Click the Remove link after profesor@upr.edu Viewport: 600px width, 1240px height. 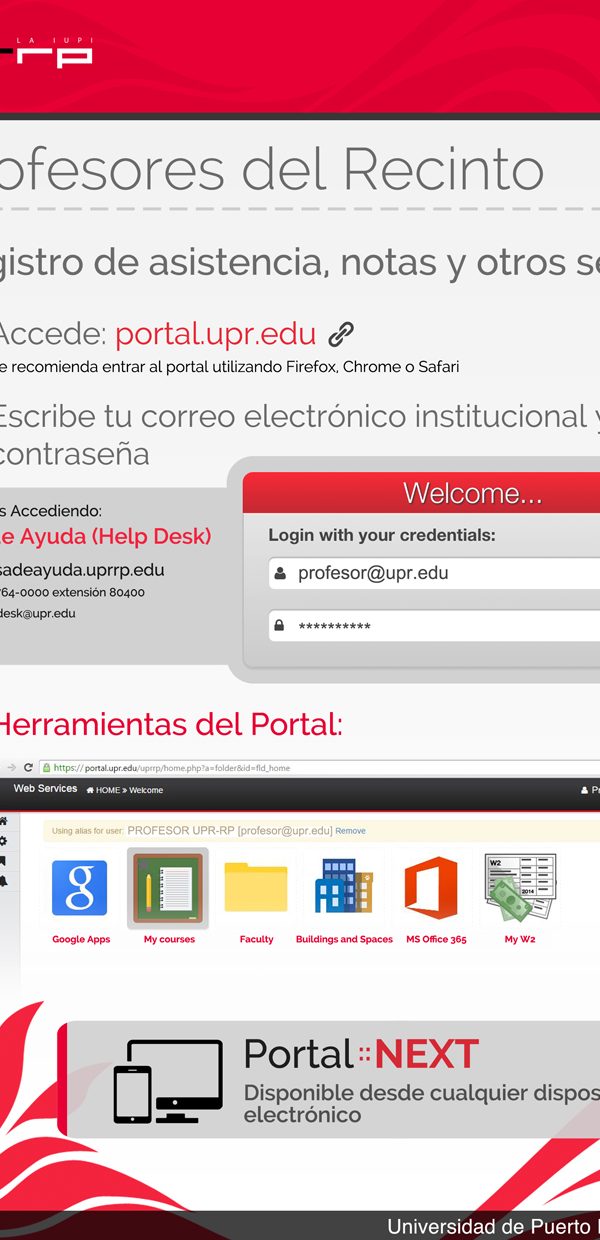pos(350,830)
